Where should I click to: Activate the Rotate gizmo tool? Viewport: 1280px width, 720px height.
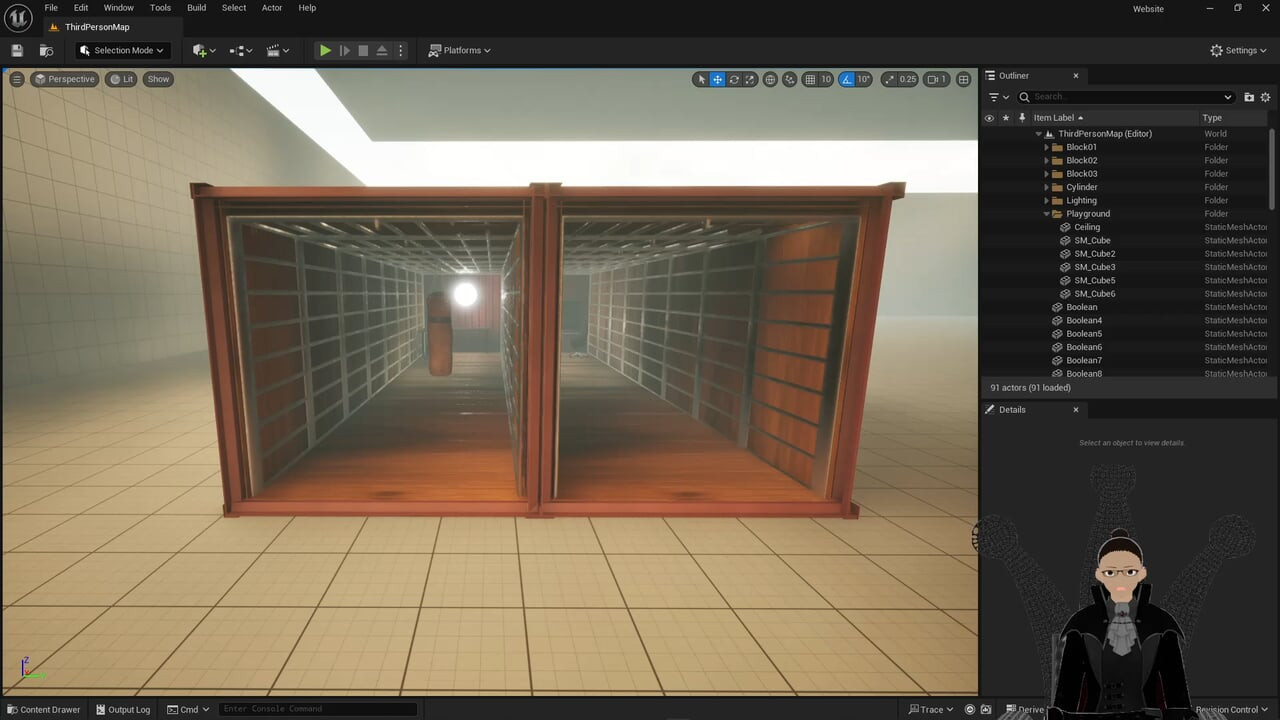point(734,79)
